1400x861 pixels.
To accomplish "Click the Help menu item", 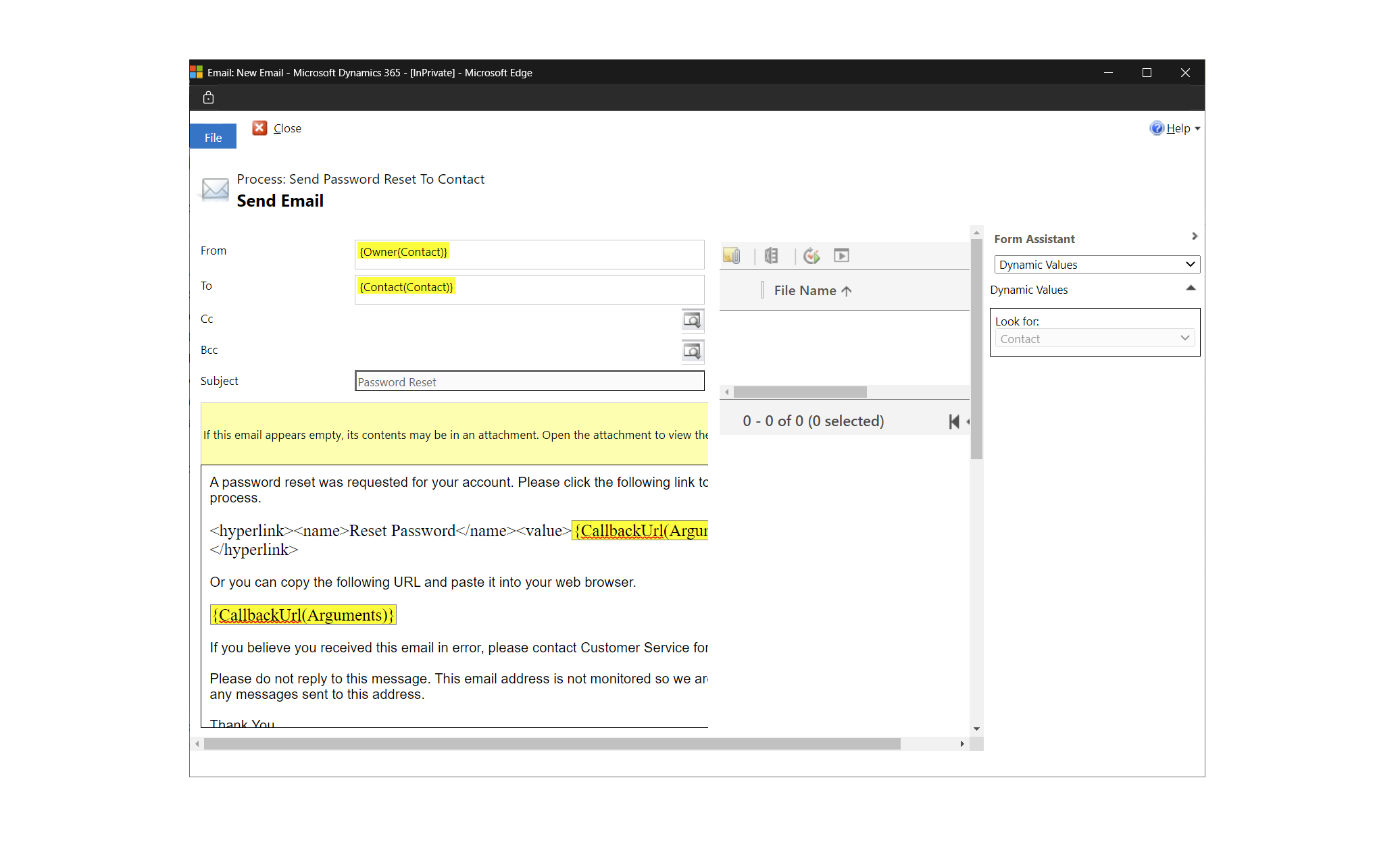I will point(1176,127).
